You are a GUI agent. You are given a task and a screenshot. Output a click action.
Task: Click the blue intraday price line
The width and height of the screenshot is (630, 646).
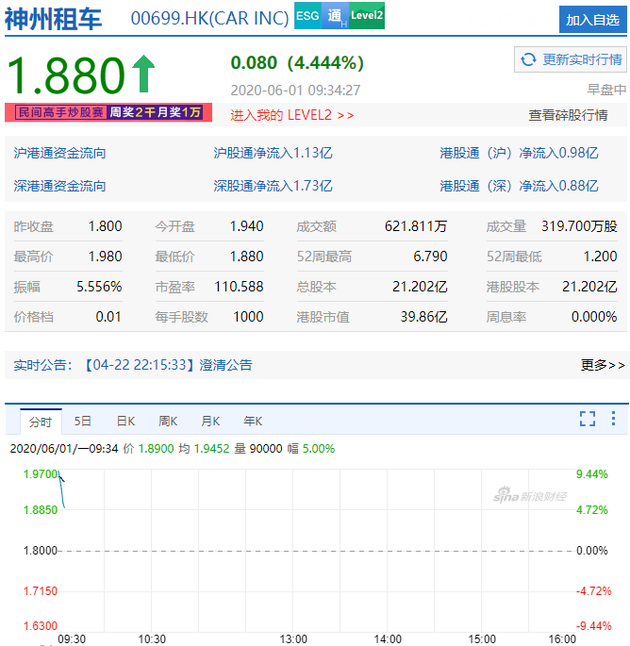62,490
